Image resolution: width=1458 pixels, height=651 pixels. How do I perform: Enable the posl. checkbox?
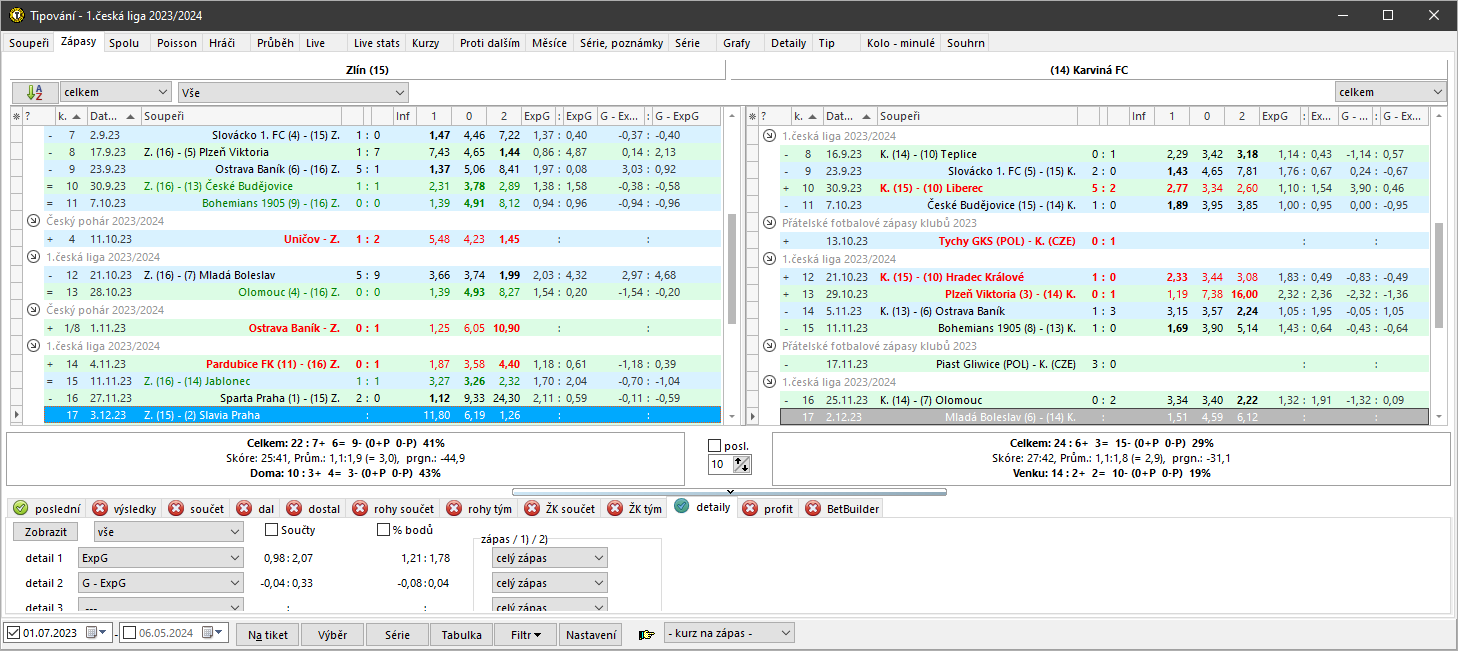pos(714,446)
